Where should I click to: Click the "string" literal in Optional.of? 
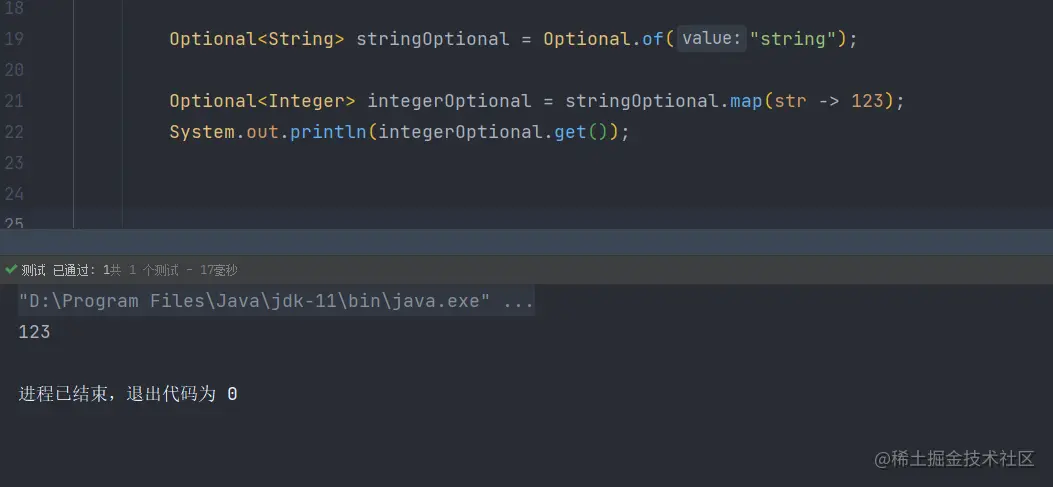tap(793, 39)
